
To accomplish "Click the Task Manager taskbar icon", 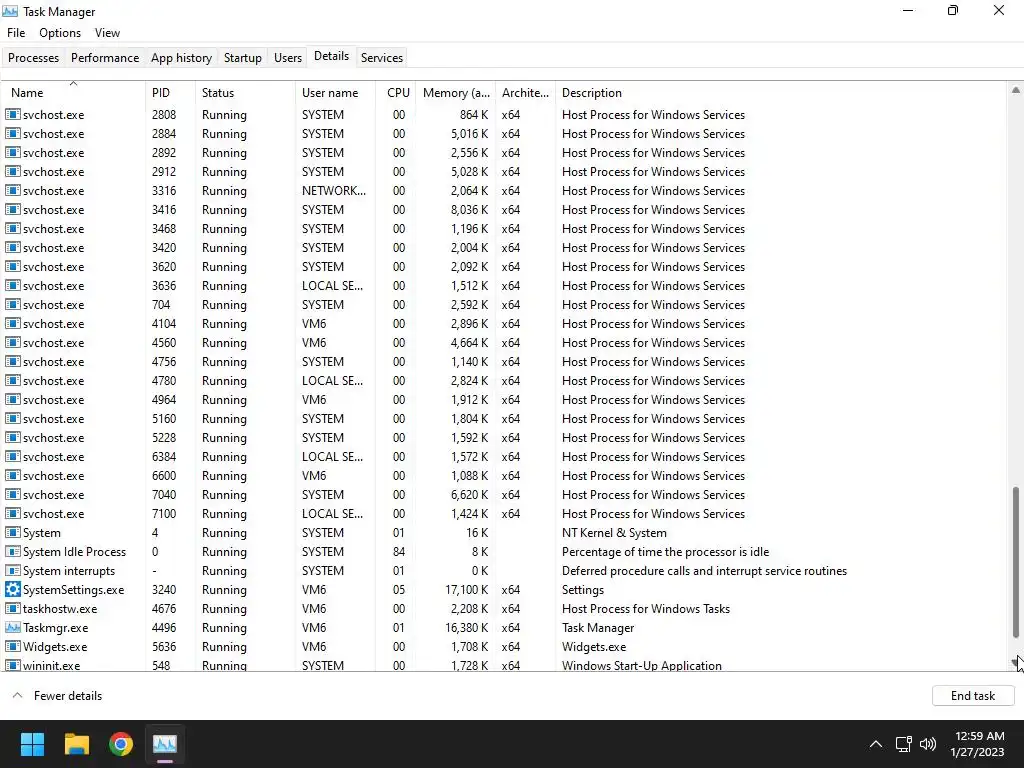I will click(x=165, y=744).
